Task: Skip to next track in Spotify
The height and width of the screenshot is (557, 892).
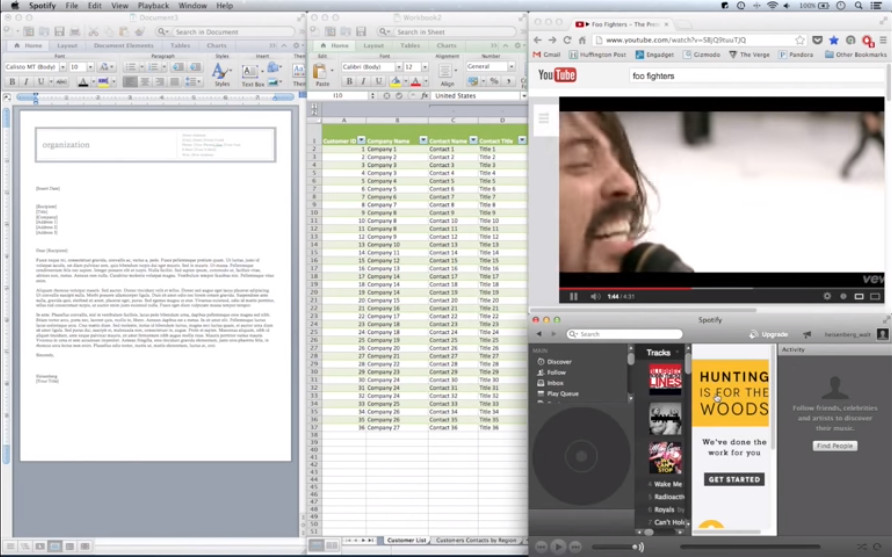Action: coord(576,547)
